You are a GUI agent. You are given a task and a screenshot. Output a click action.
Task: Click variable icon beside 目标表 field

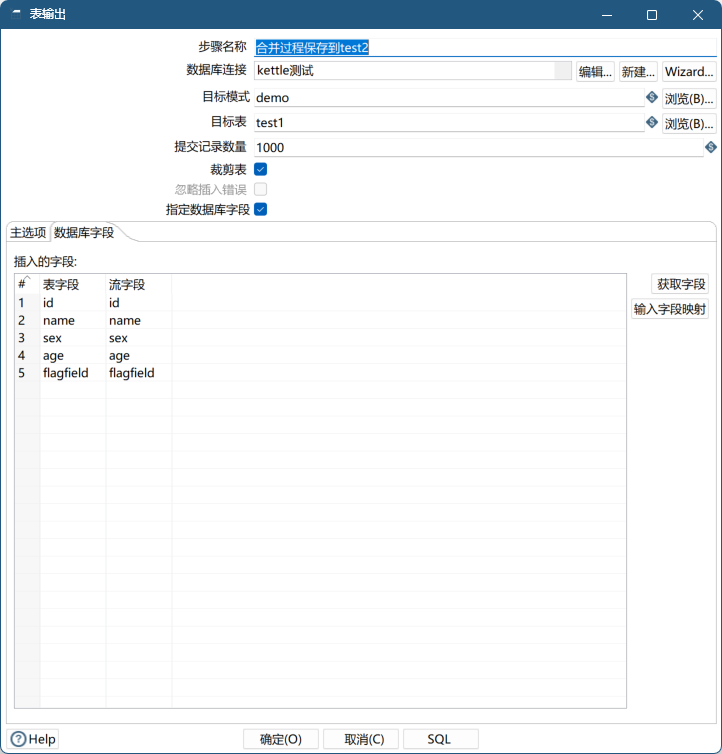(652, 123)
